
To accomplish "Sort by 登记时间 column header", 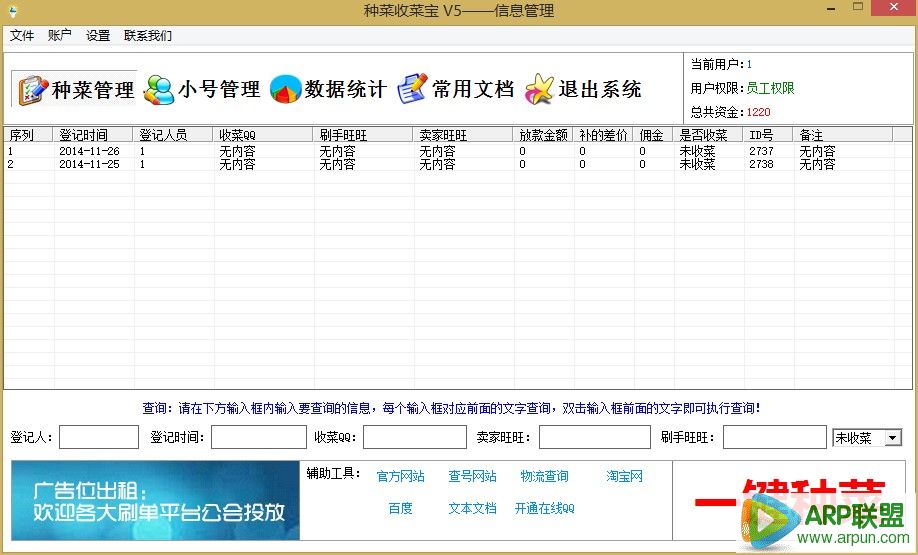I will tap(93, 135).
